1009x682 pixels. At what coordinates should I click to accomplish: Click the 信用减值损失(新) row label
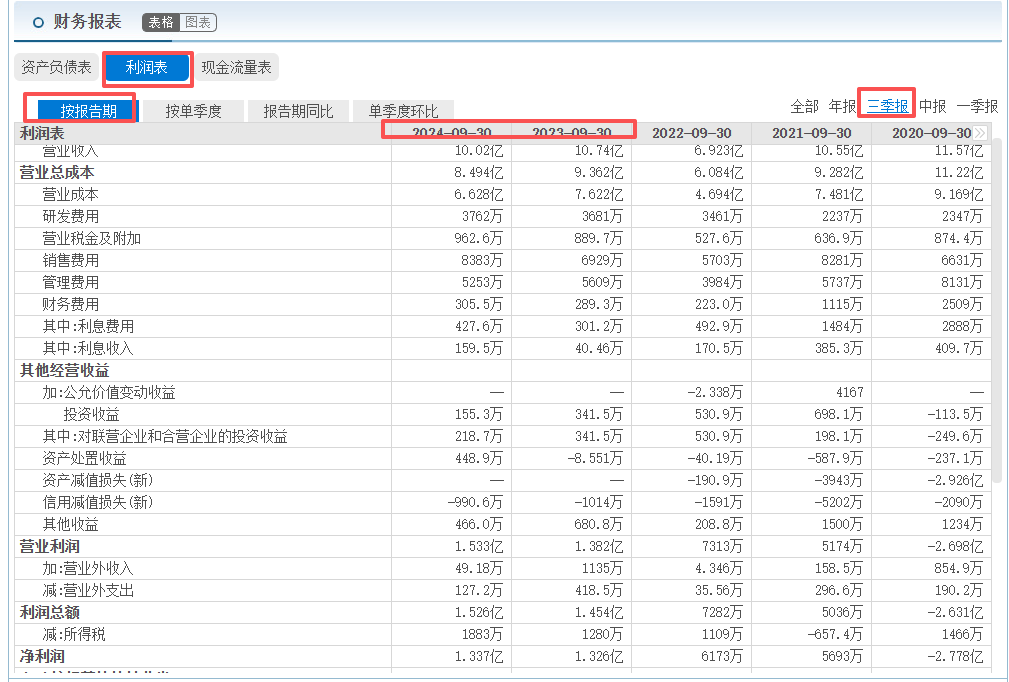[x=98, y=502]
